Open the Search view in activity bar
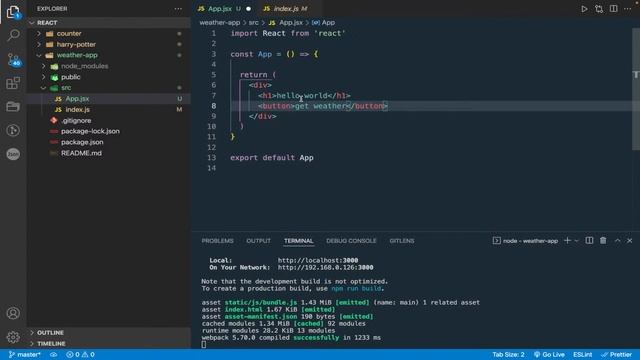 [x=13, y=35]
